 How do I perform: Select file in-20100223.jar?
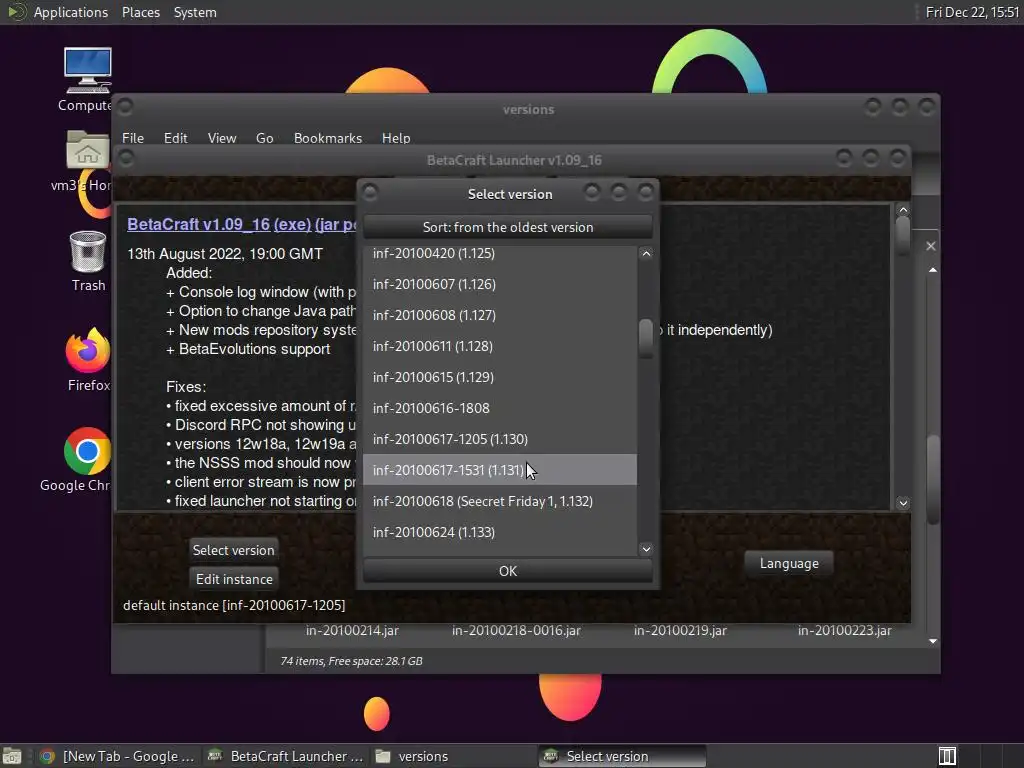click(844, 631)
